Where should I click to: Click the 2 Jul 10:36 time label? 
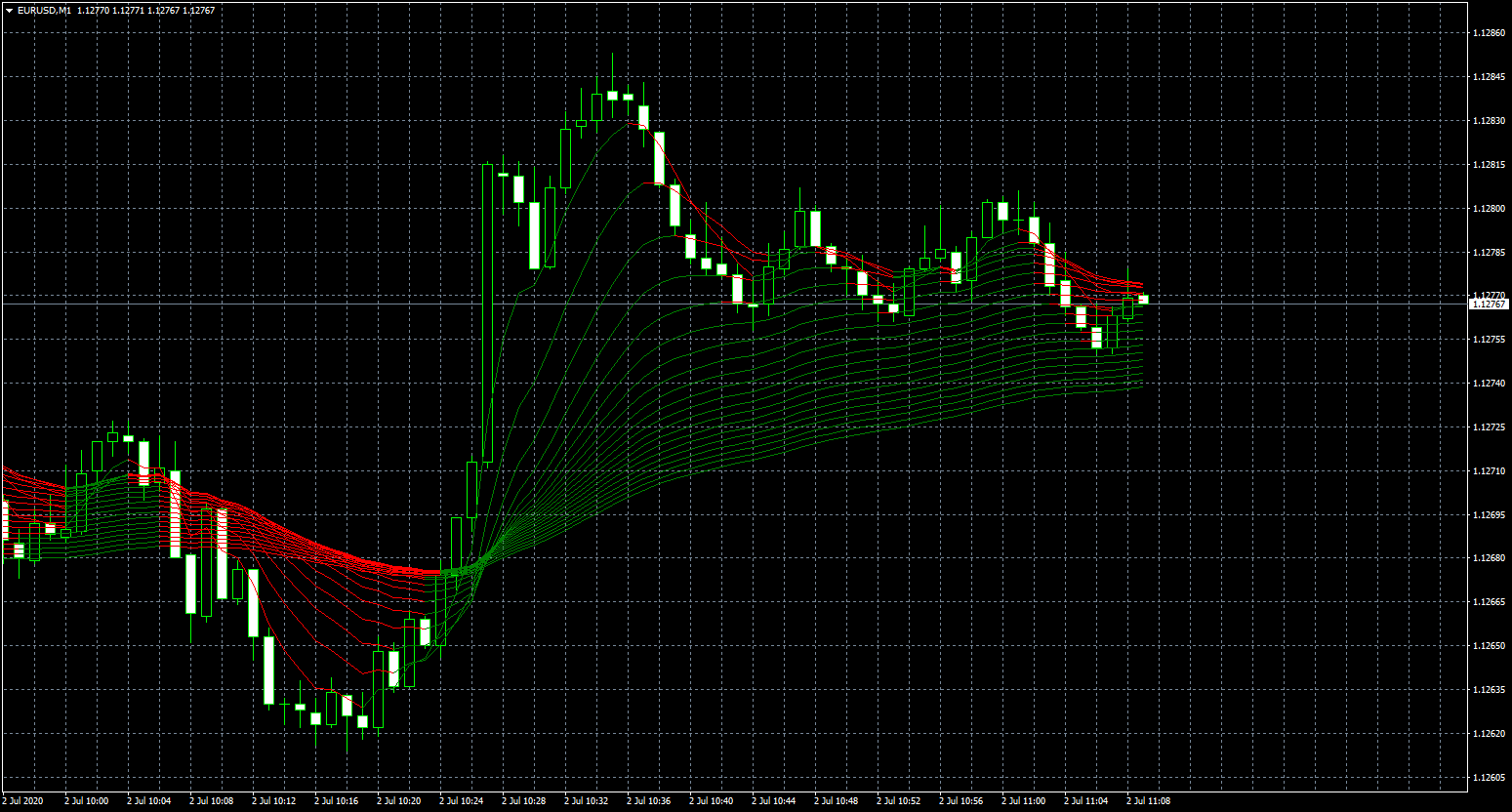coord(648,801)
